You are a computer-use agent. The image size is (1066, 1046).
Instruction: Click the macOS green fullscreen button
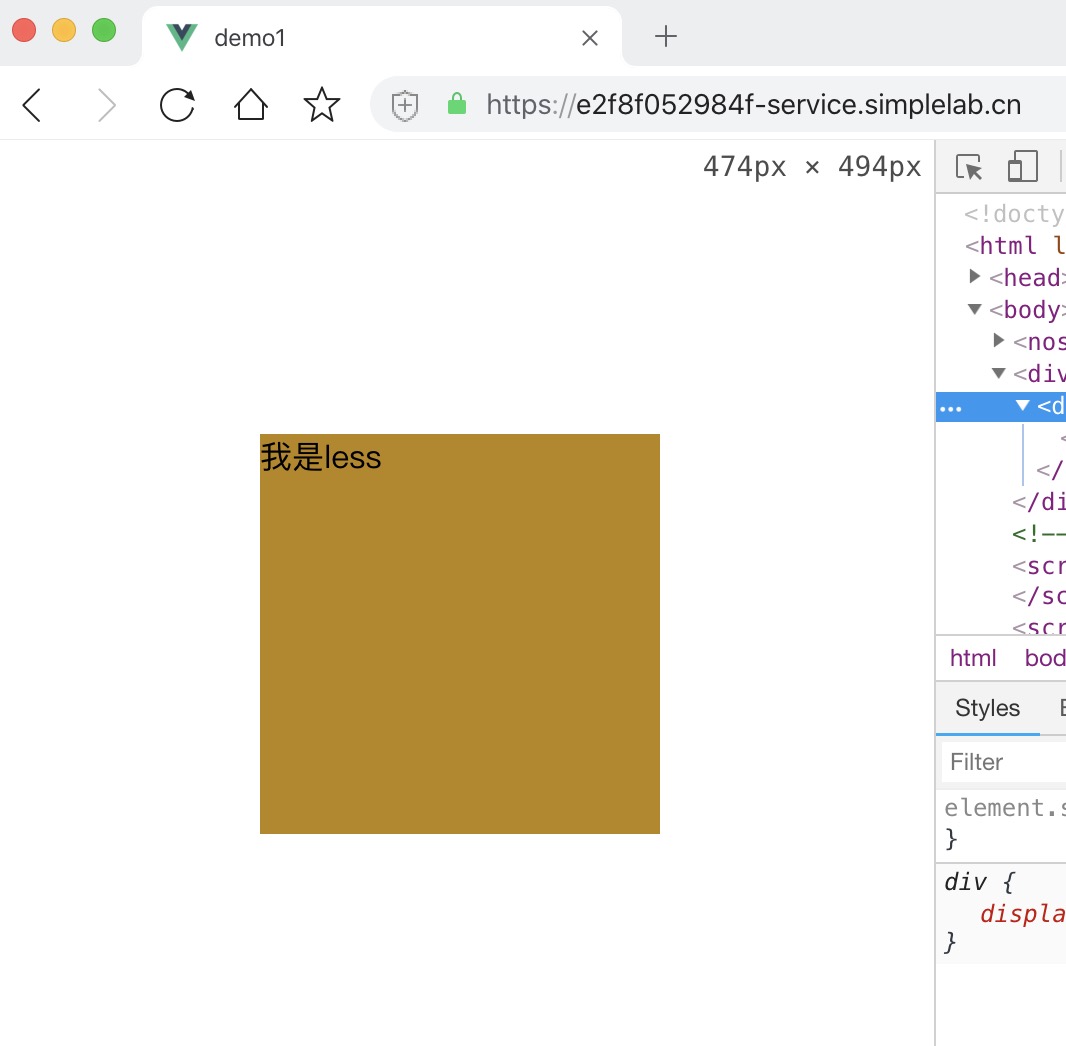(x=104, y=30)
